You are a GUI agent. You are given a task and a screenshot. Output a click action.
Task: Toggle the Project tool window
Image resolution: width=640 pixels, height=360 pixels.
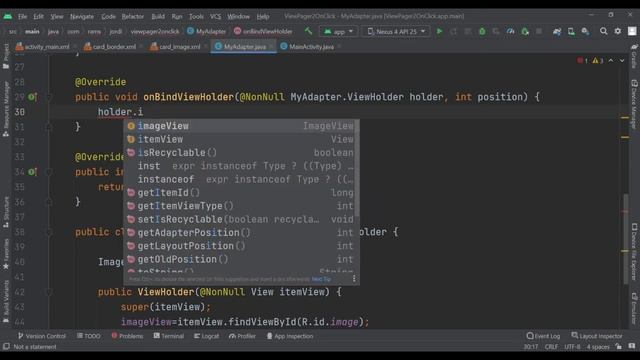[6, 56]
